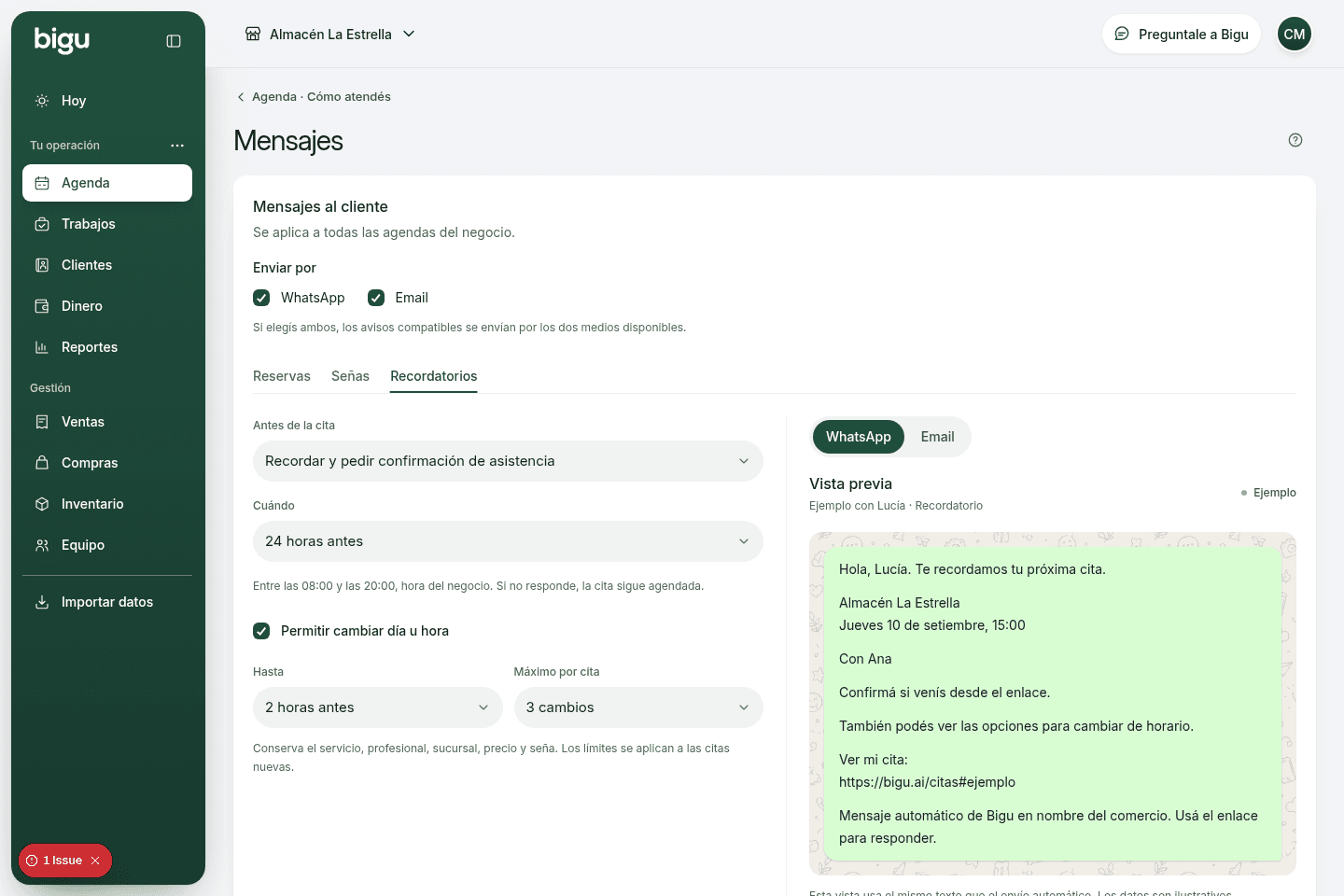
Task: Switch to the Señas tab
Action: [x=350, y=376]
